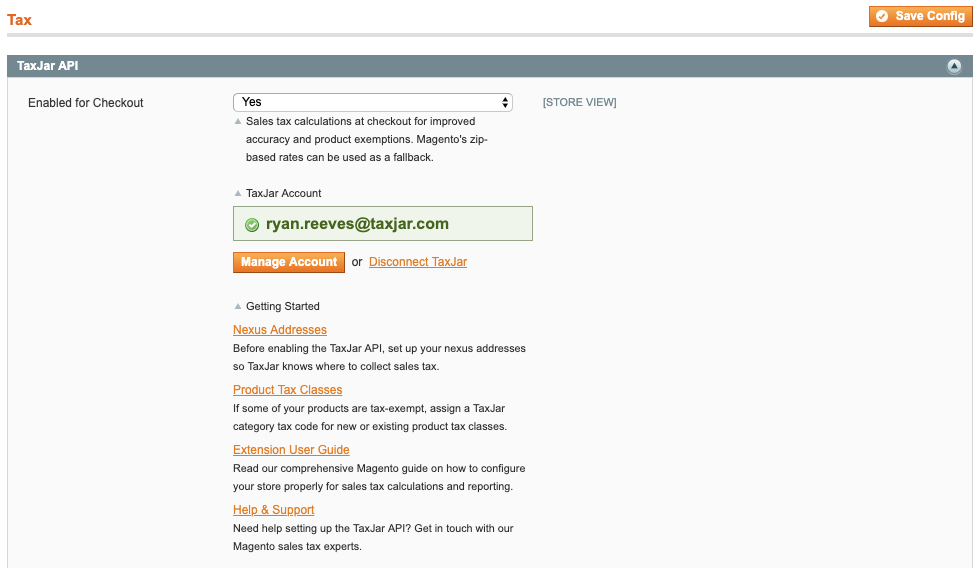Click the triangle marker beside Sales tax calculations note

click(x=238, y=121)
